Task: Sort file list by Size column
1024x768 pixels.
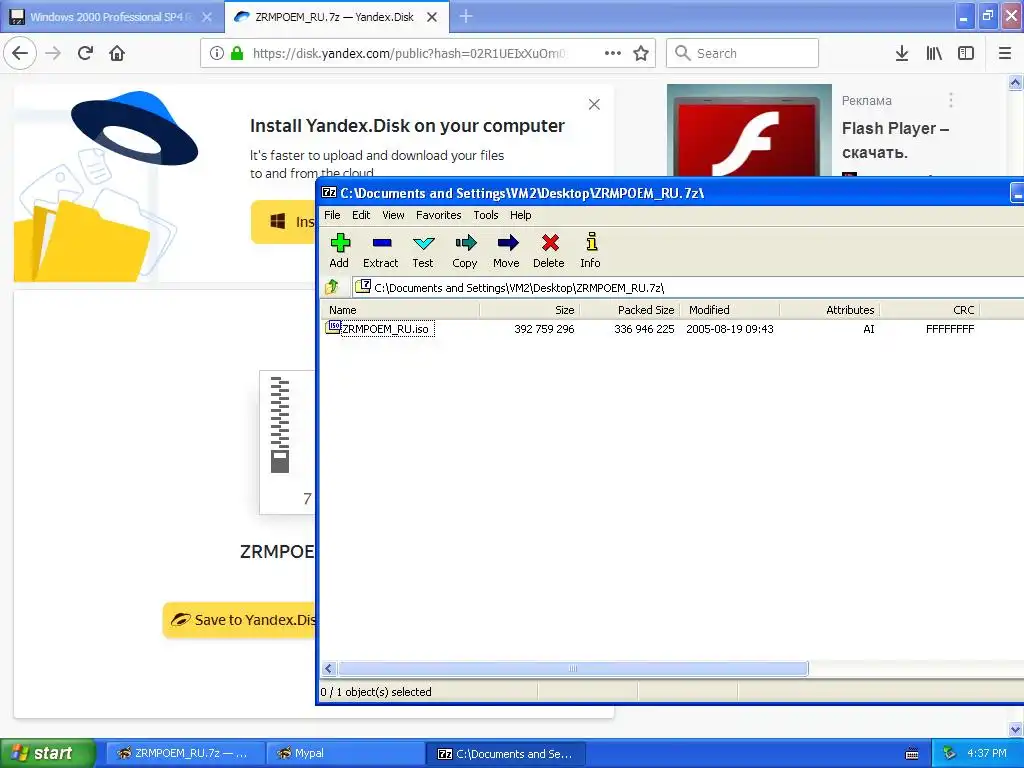Action: [x=530, y=310]
